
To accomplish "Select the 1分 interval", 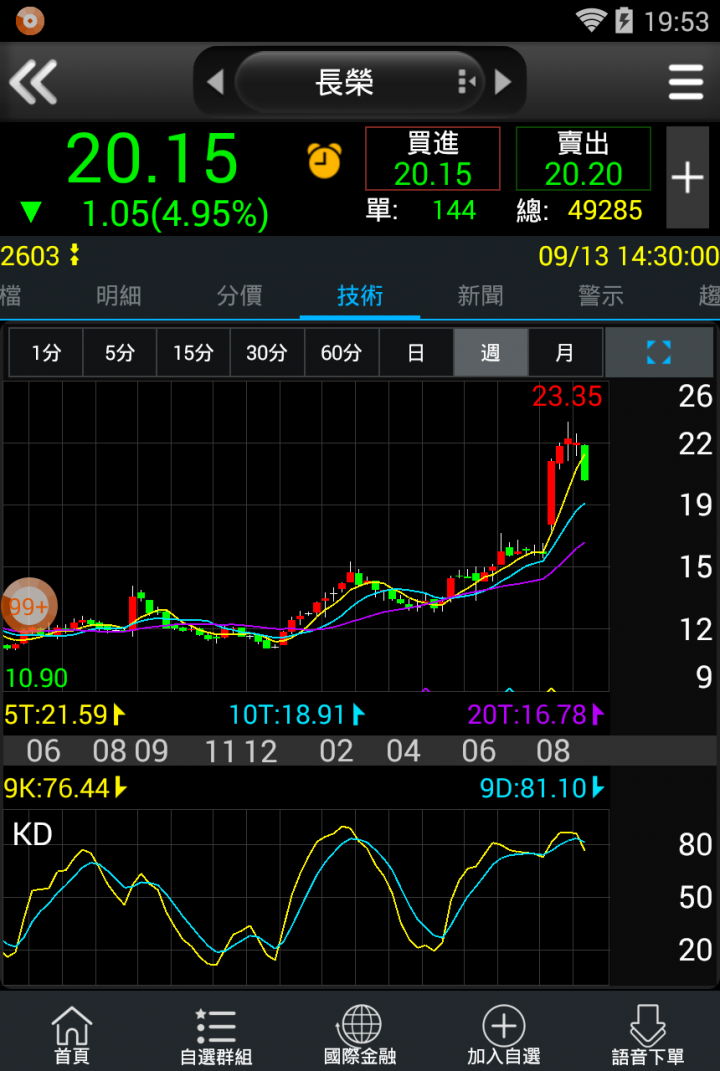I will pyautogui.click(x=46, y=352).
